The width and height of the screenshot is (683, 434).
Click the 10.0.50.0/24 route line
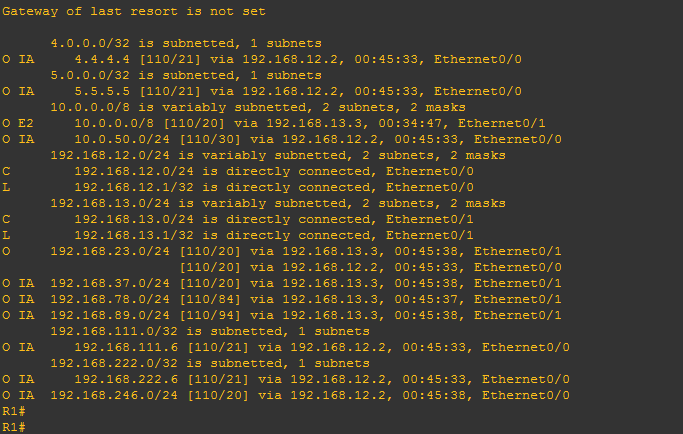coord(282,139)
